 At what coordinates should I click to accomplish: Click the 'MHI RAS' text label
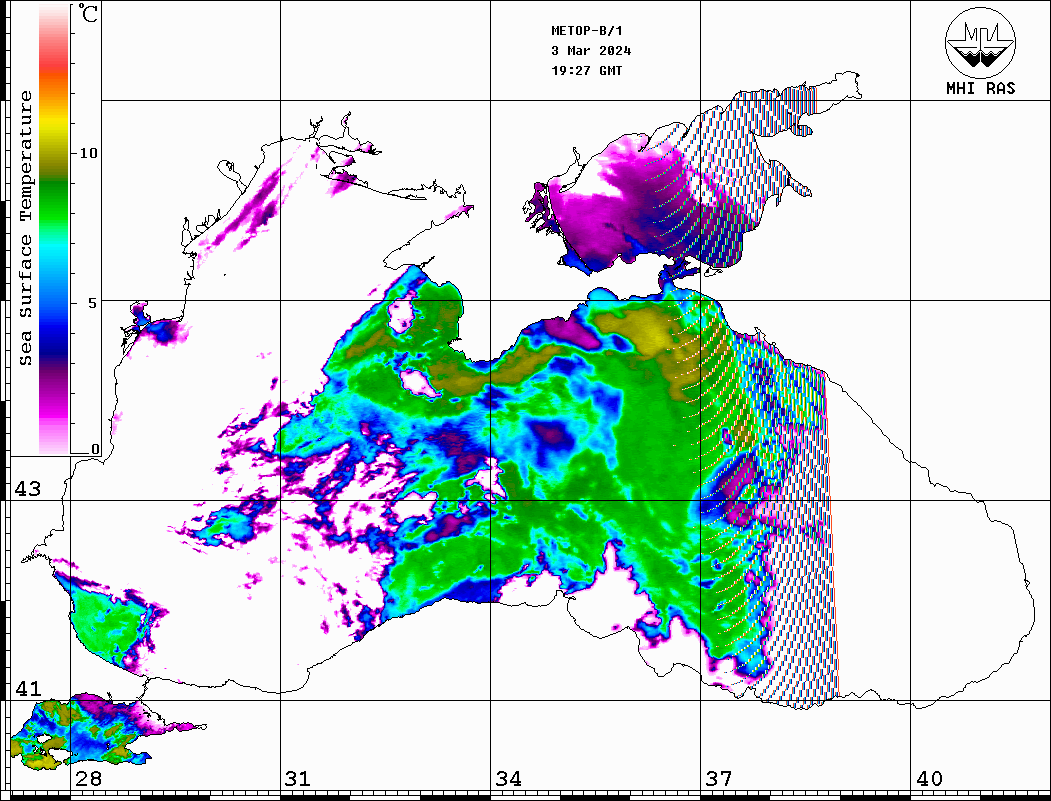(x=980, y=88)
